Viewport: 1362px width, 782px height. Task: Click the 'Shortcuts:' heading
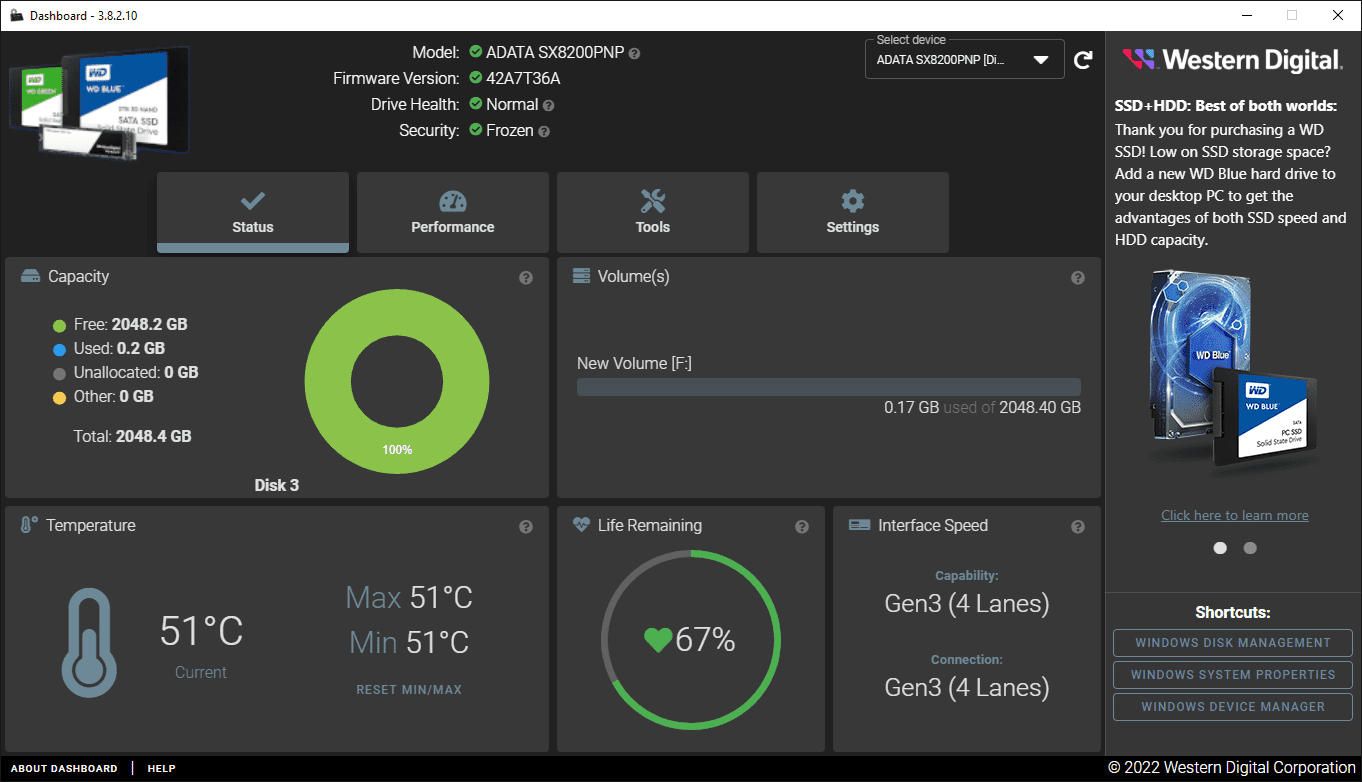(1233, 613)
